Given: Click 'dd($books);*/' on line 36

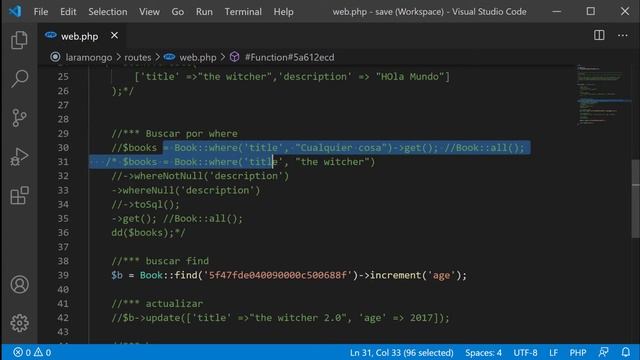Looking at the screenshot, I should (x=149, y=233).
